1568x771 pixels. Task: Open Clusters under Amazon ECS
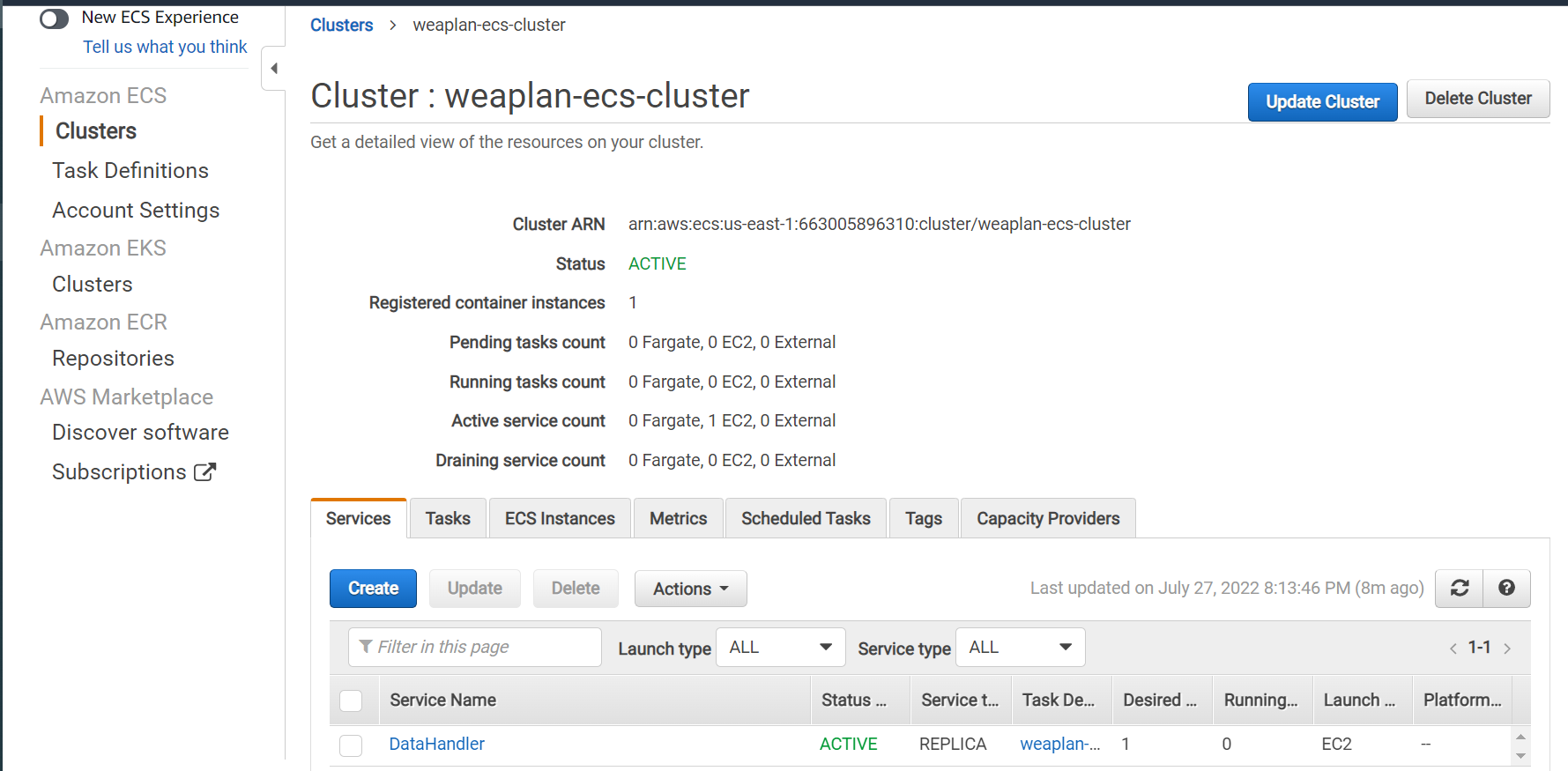point(96,131)
